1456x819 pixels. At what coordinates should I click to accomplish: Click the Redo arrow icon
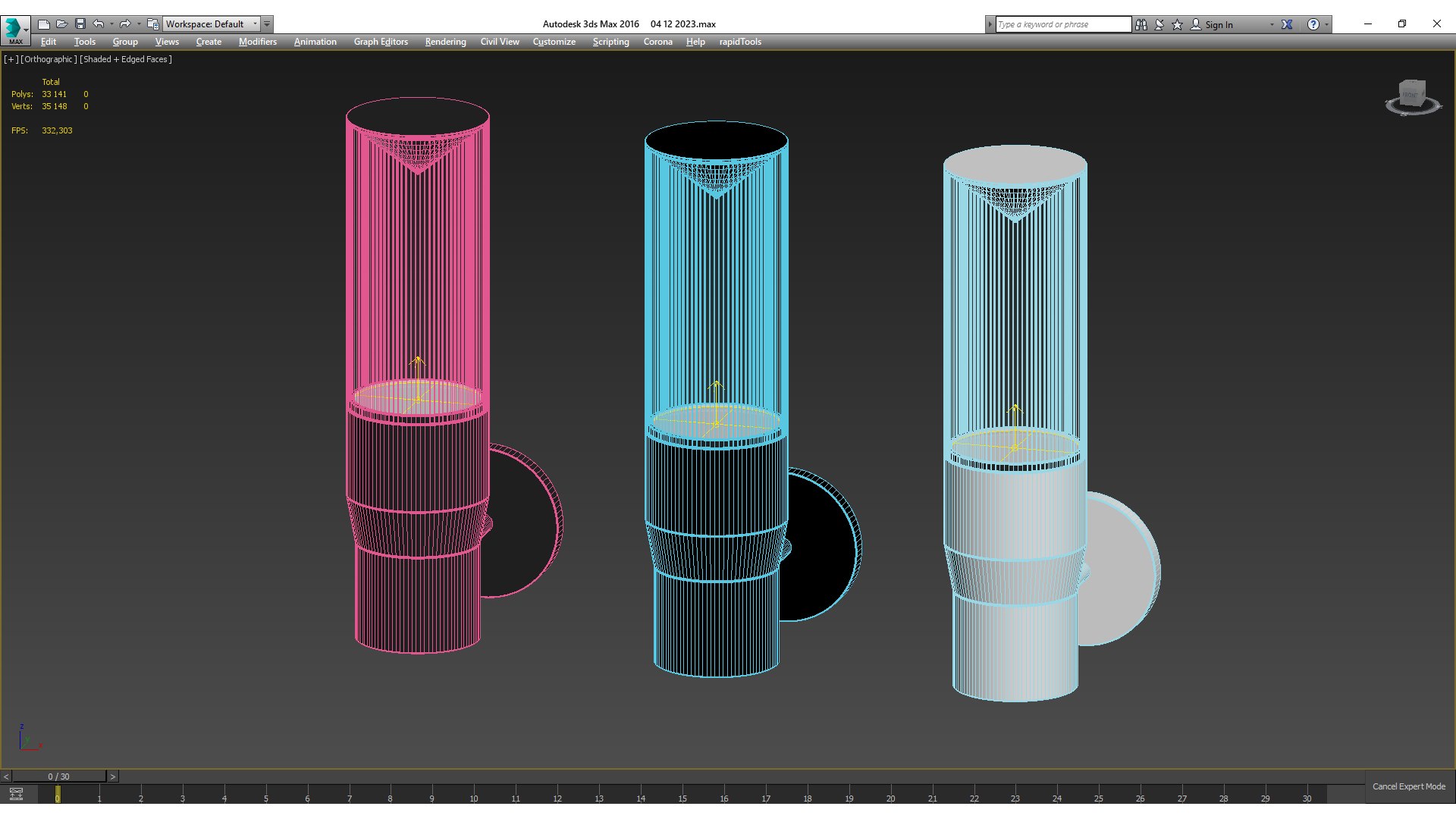coord(125,24)
